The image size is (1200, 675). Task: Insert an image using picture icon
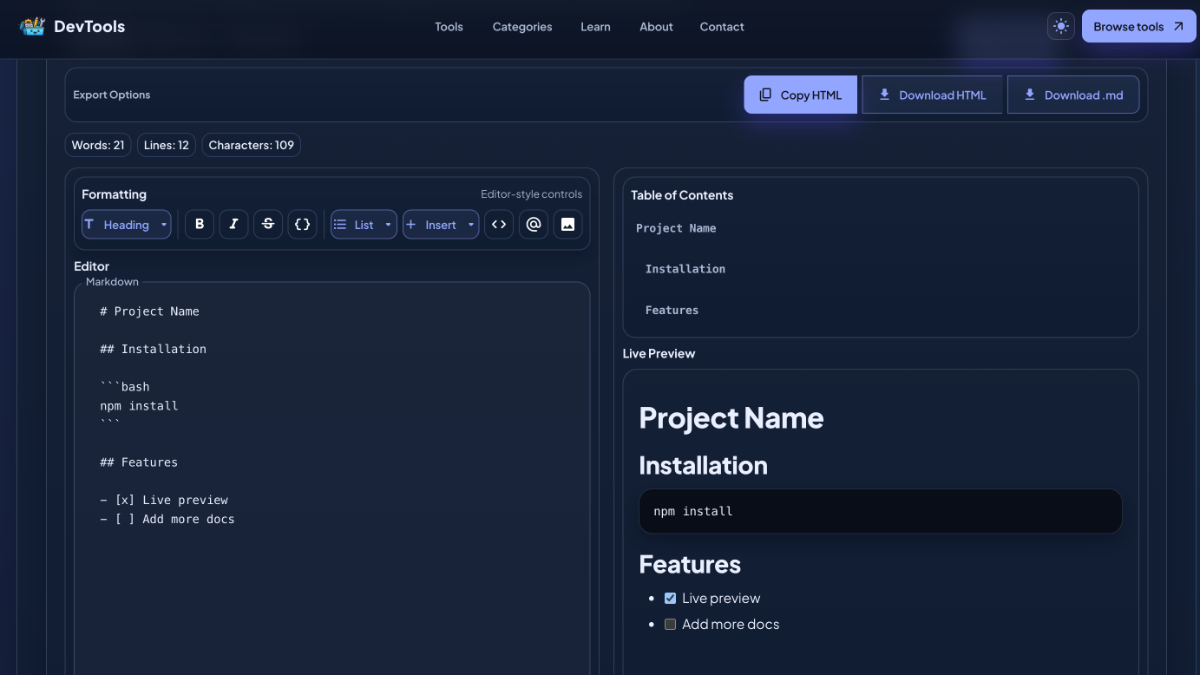pyautogui.click(x=568, y=224)
